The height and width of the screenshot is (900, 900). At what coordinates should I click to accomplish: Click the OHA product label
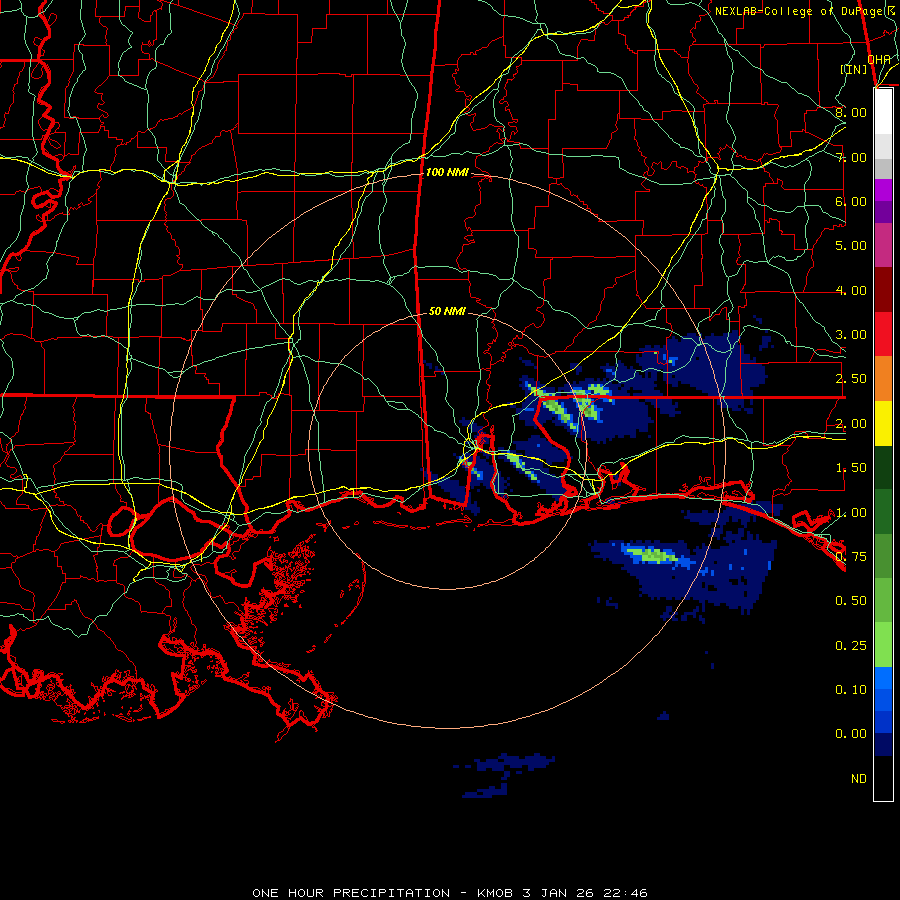(879, 60)
